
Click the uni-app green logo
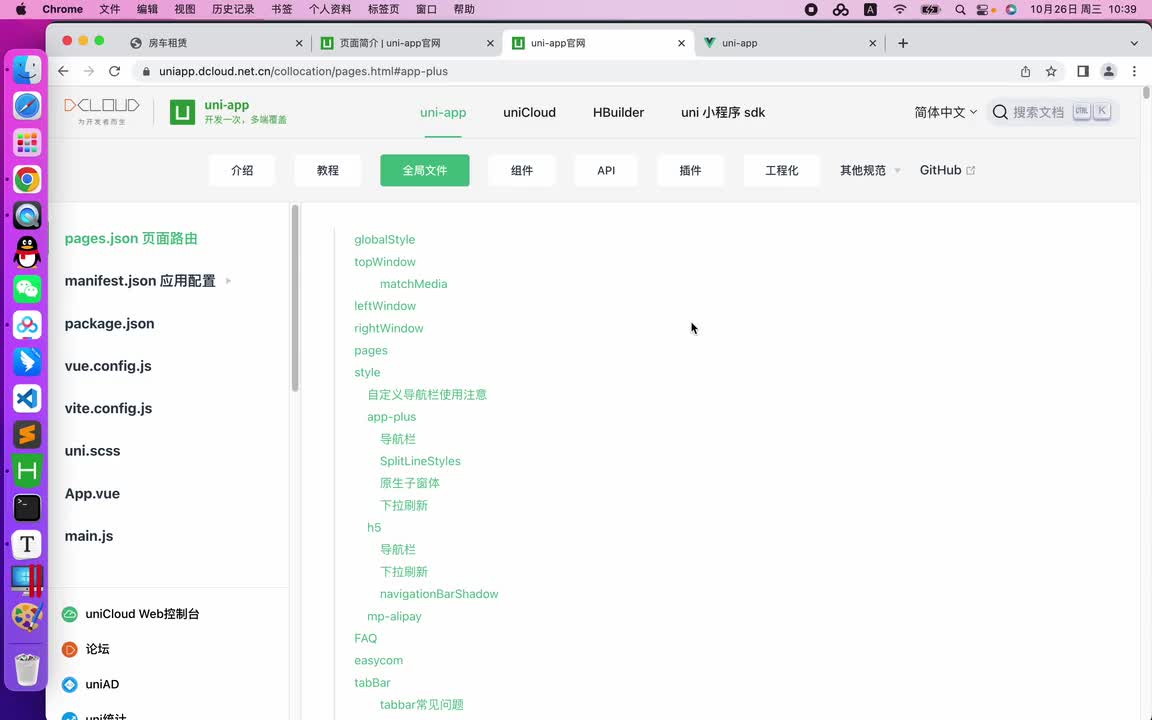tap(183, 112)
